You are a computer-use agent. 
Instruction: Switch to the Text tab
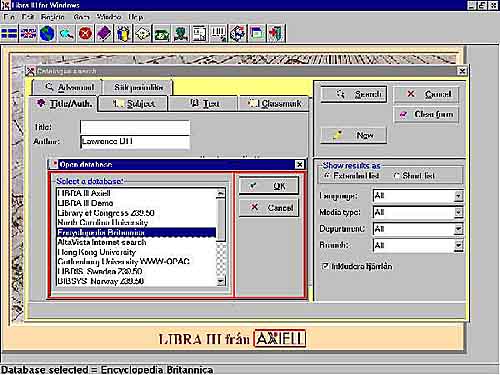204,104
